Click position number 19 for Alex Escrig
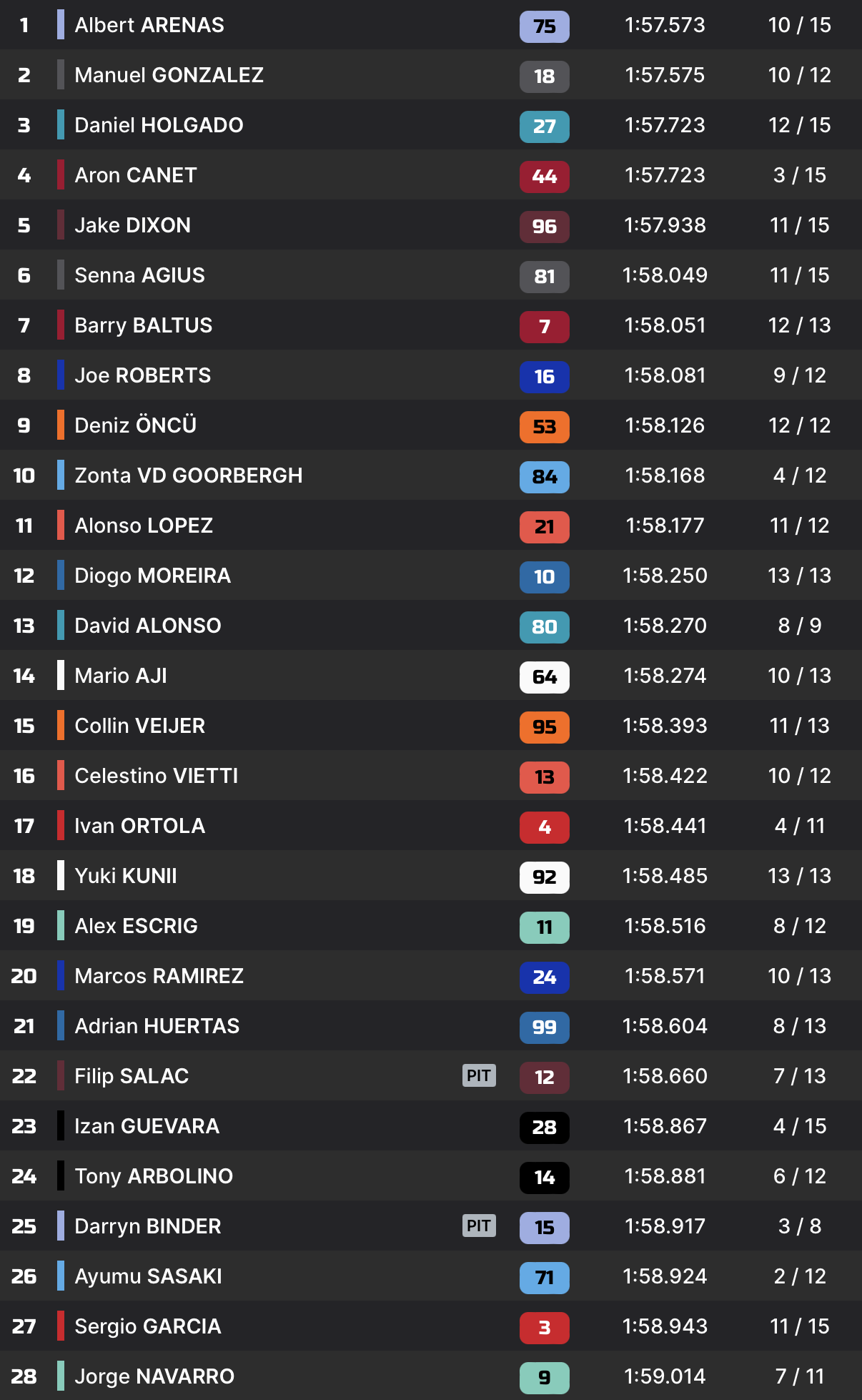The height and width of the screenshot is (1400, 862). (24, 926)
